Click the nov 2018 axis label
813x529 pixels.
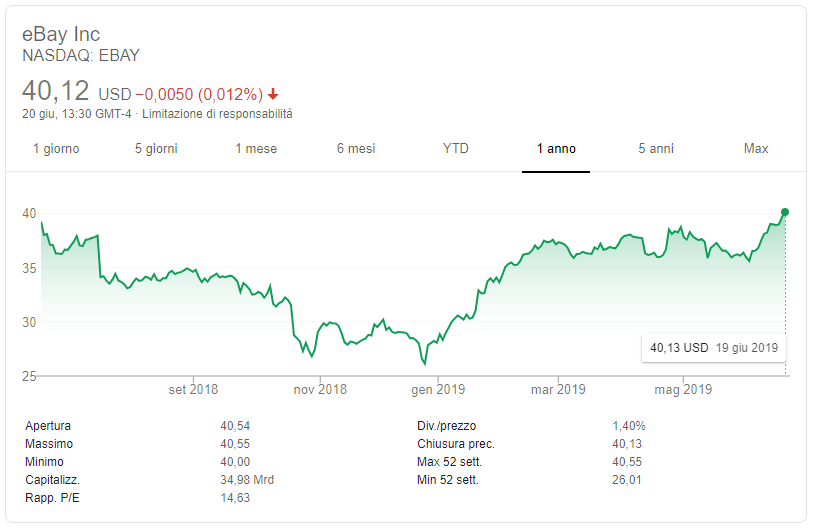320,389
